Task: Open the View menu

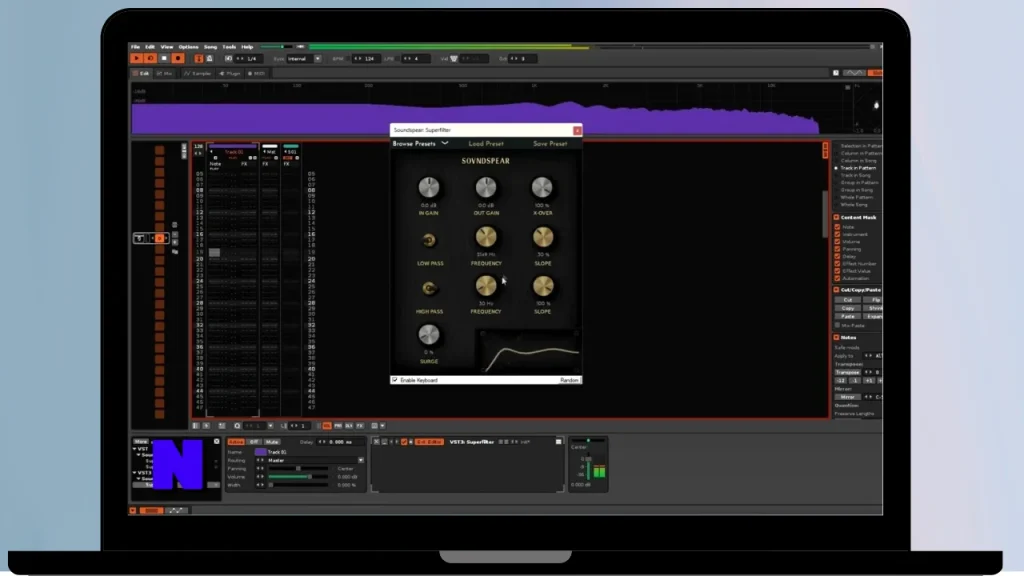Action: [167, 47]
